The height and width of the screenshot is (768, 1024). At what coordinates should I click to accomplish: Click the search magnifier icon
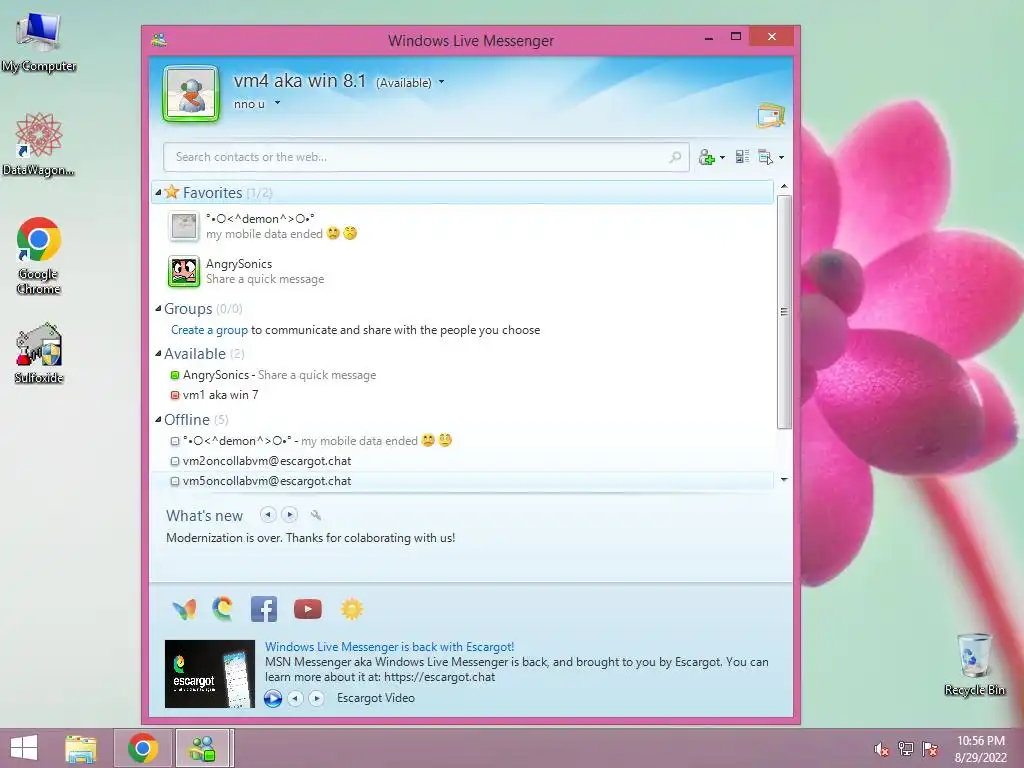coord(675,157)
